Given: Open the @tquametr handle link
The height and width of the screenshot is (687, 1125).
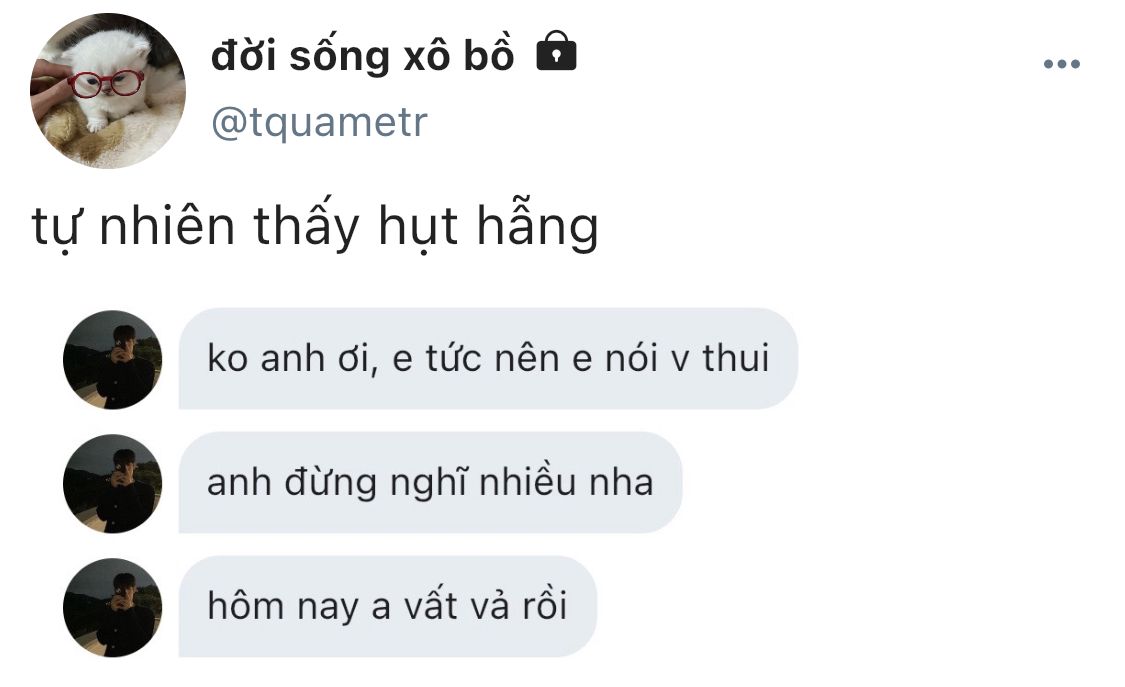Looking at the screenshot, I should [x=319, y=122].
